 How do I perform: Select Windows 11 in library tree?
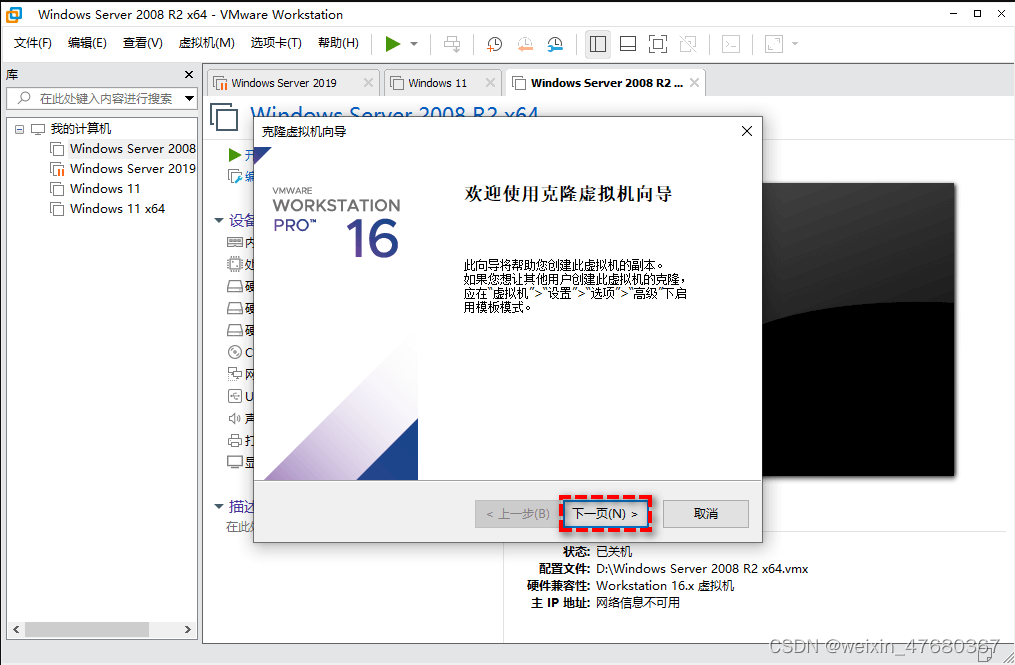click(105, 189)
